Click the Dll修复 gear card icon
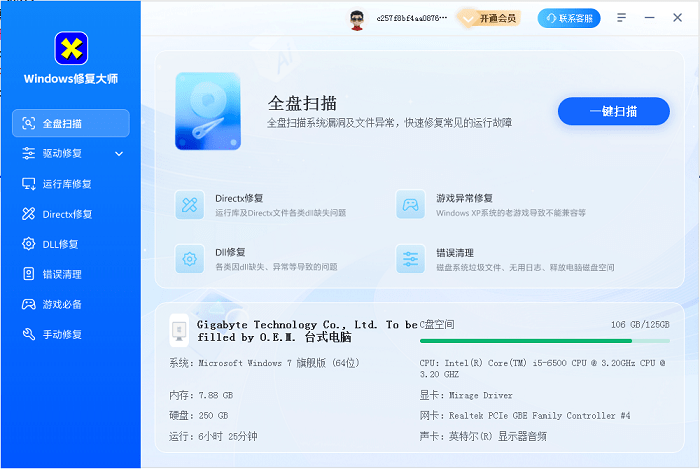 click(189, 259)
